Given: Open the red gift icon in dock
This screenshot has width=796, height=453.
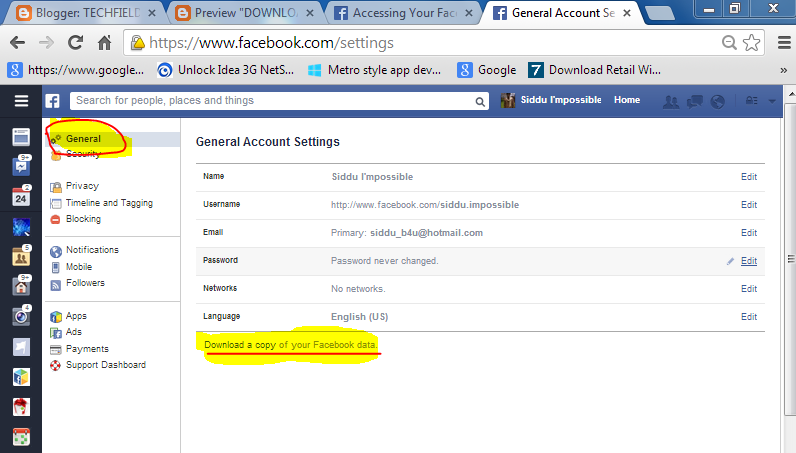Looking at the screenshot, I should pos(21,407).
